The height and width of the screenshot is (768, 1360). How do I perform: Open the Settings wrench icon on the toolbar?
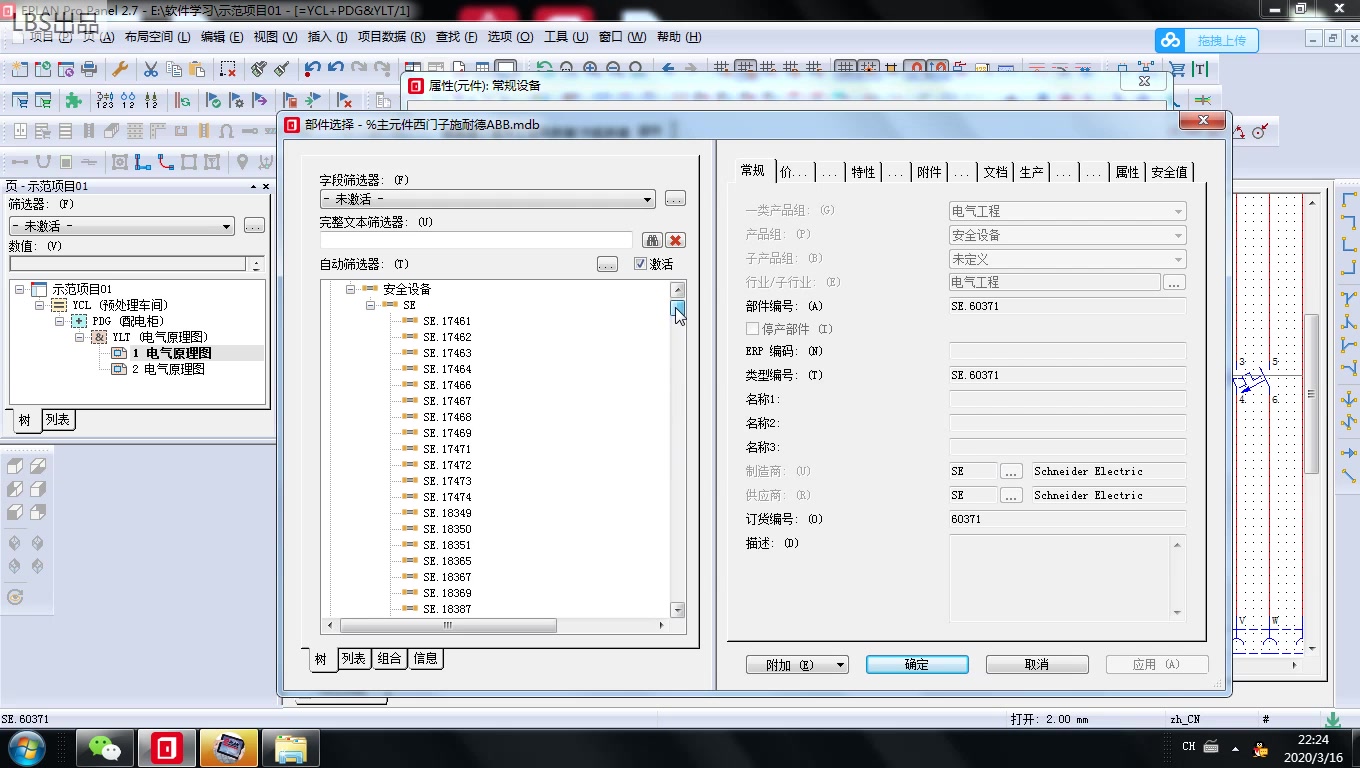tap(120, 68)
